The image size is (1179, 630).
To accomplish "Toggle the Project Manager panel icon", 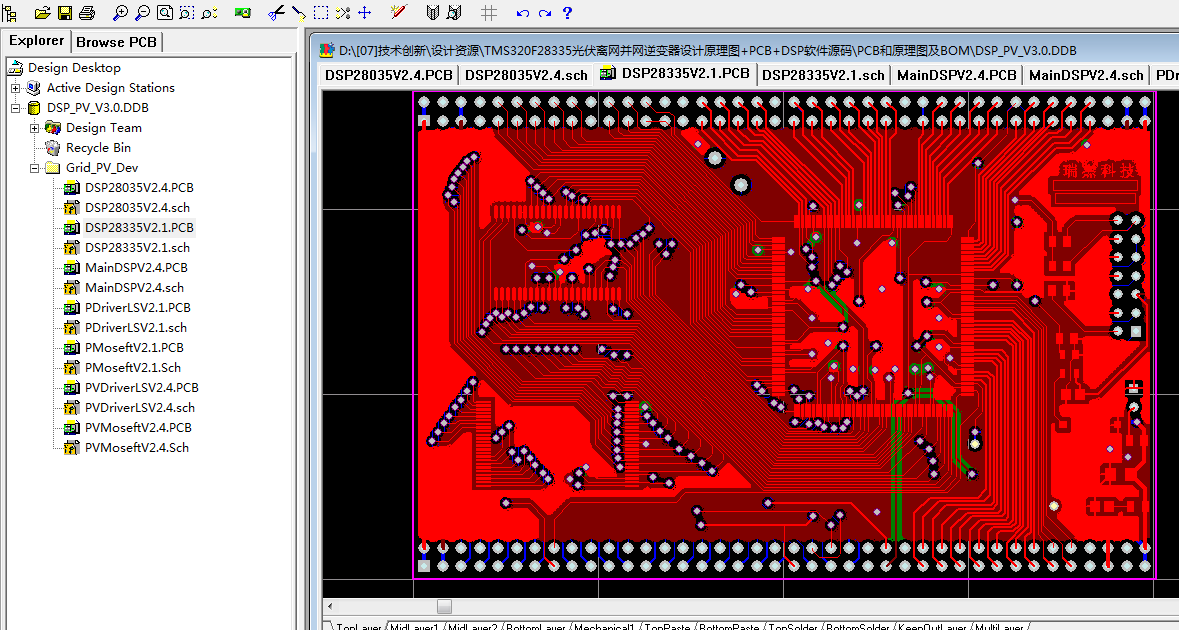I will coord(10,13).
